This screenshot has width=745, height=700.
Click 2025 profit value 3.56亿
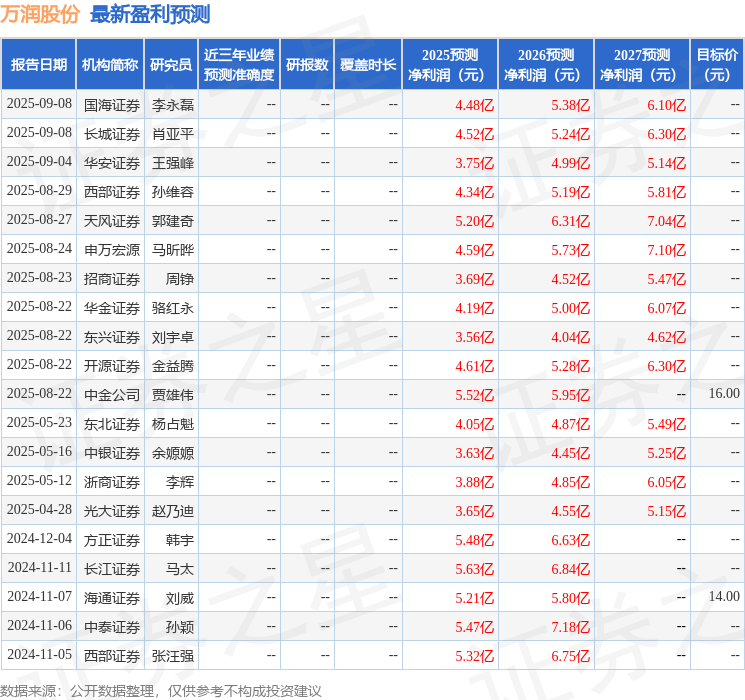click(x=474, y=337)
